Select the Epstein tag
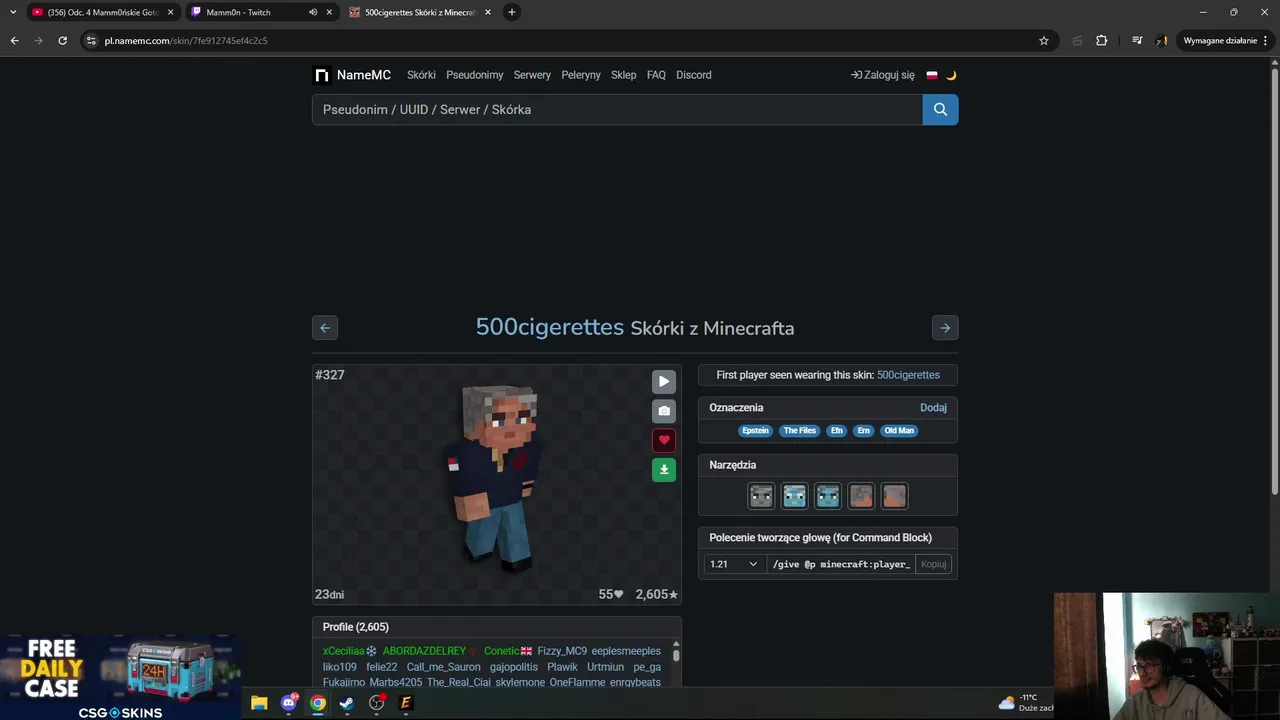The image size is (1280, 720). click(x=756, y=431)
